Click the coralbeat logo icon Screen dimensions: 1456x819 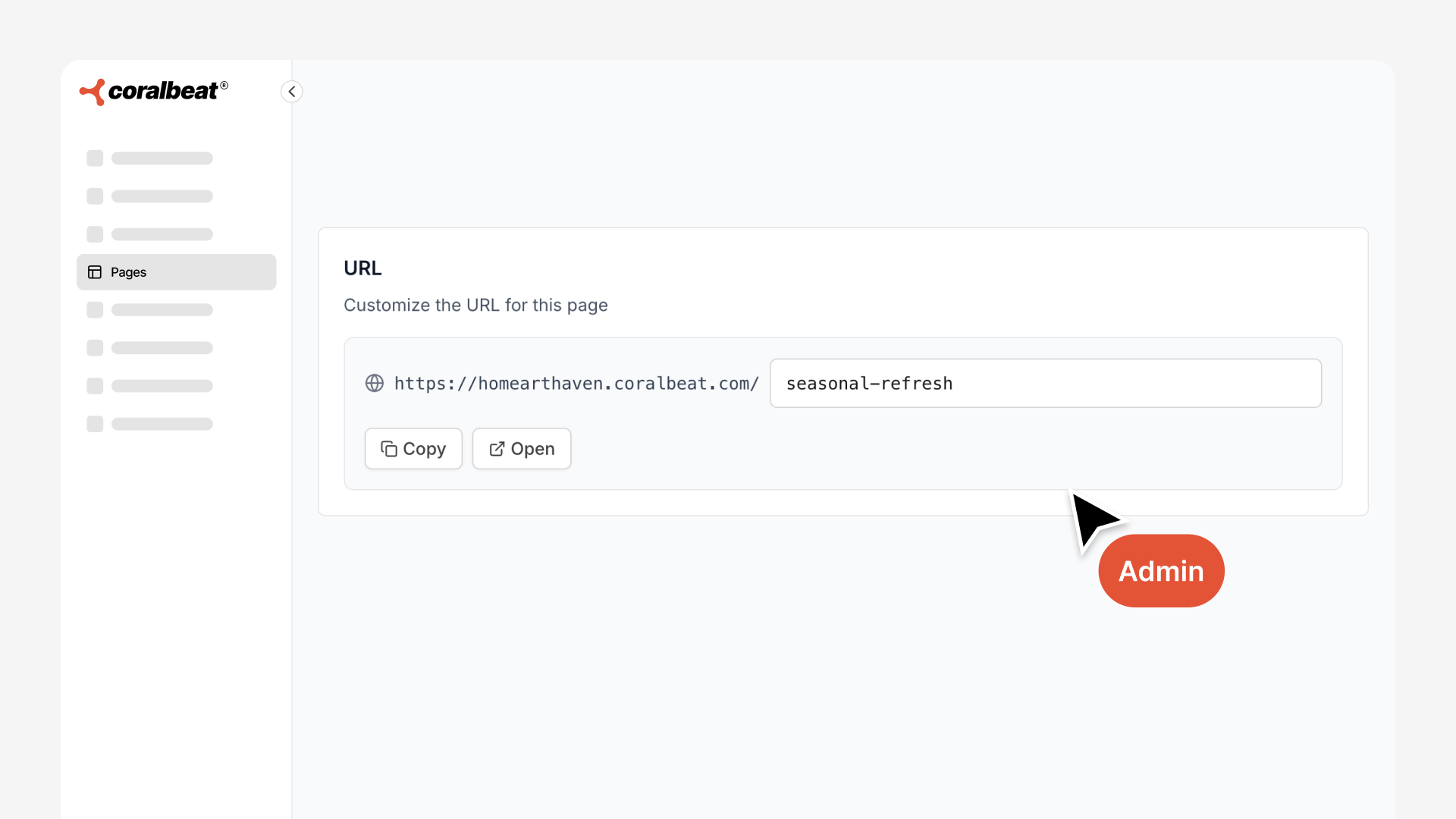pos(93,92)
